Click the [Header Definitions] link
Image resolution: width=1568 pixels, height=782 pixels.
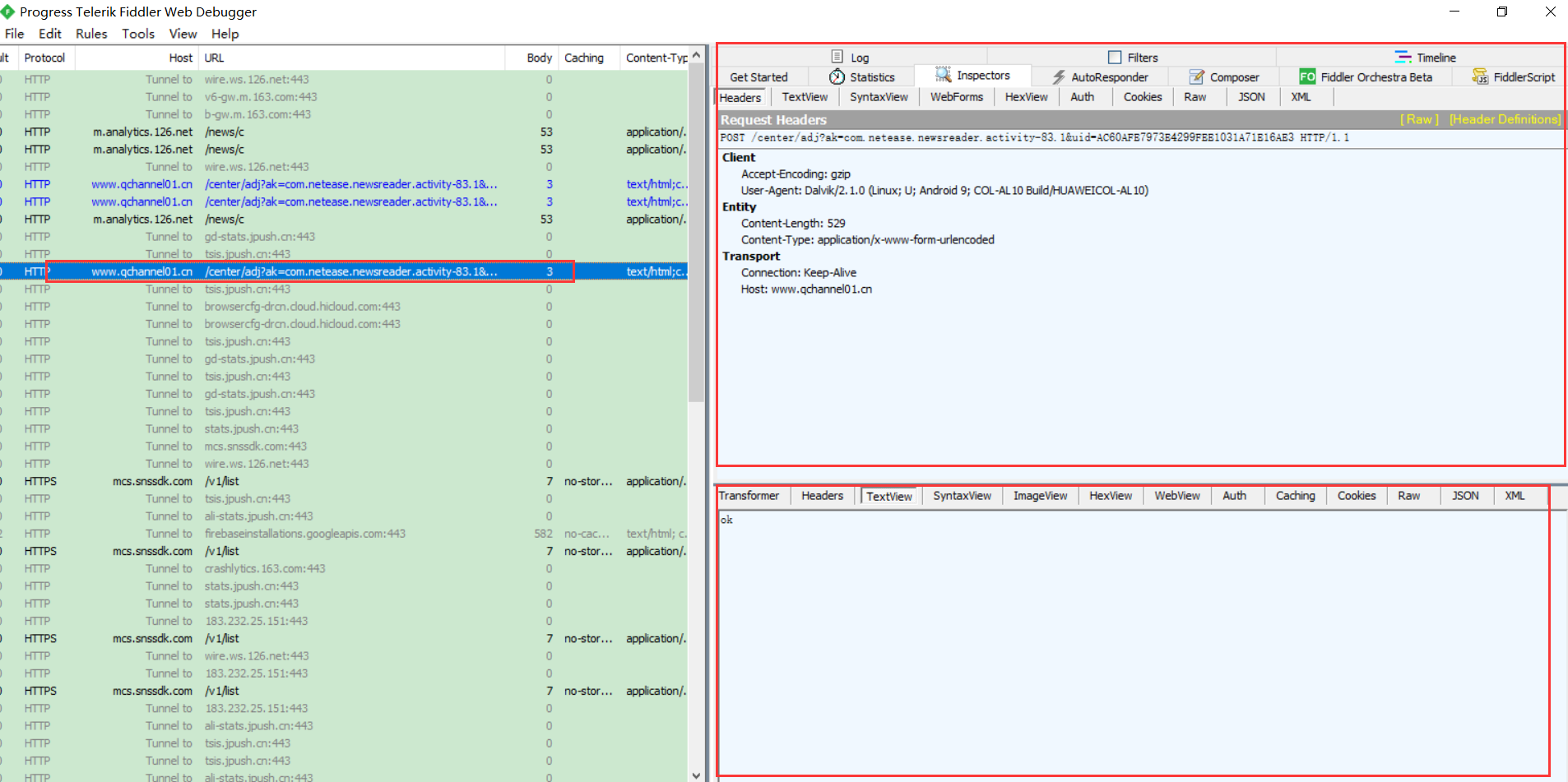[x=1505, y=119]
